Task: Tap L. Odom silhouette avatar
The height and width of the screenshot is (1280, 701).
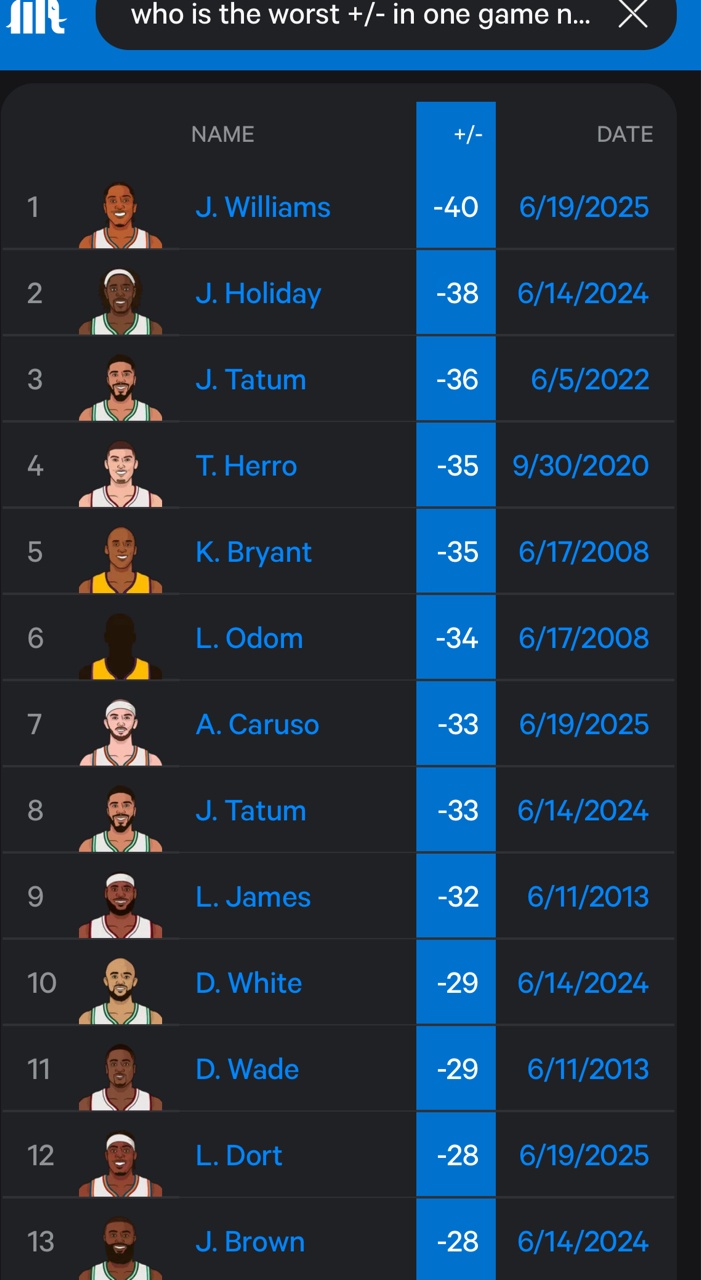Action: (120, 645)
